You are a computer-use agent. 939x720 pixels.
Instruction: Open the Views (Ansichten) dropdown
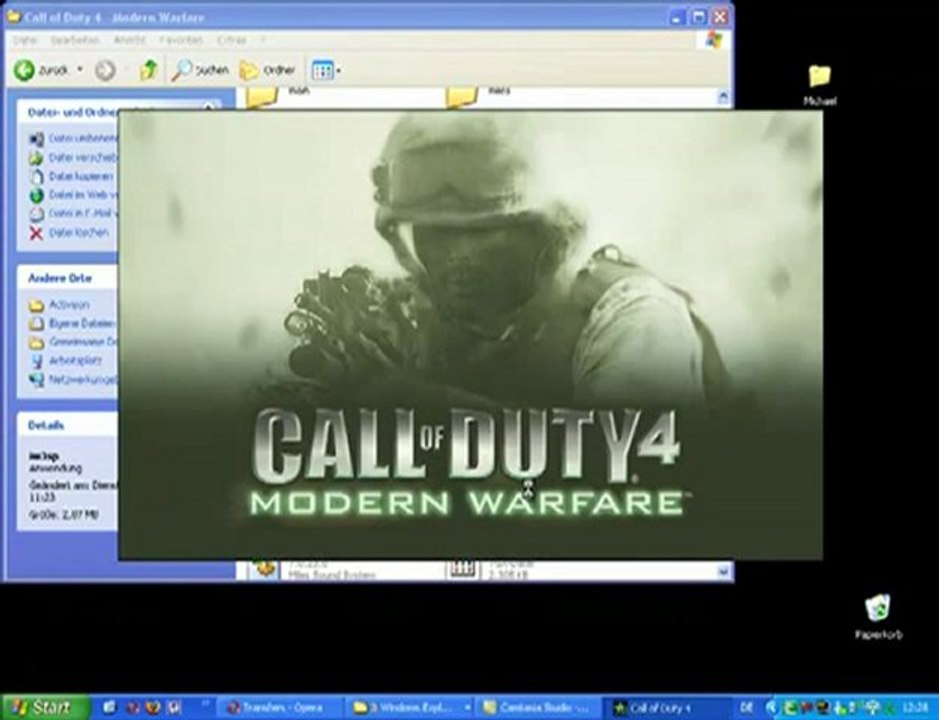pyautogui.click(x=326, y=71)
